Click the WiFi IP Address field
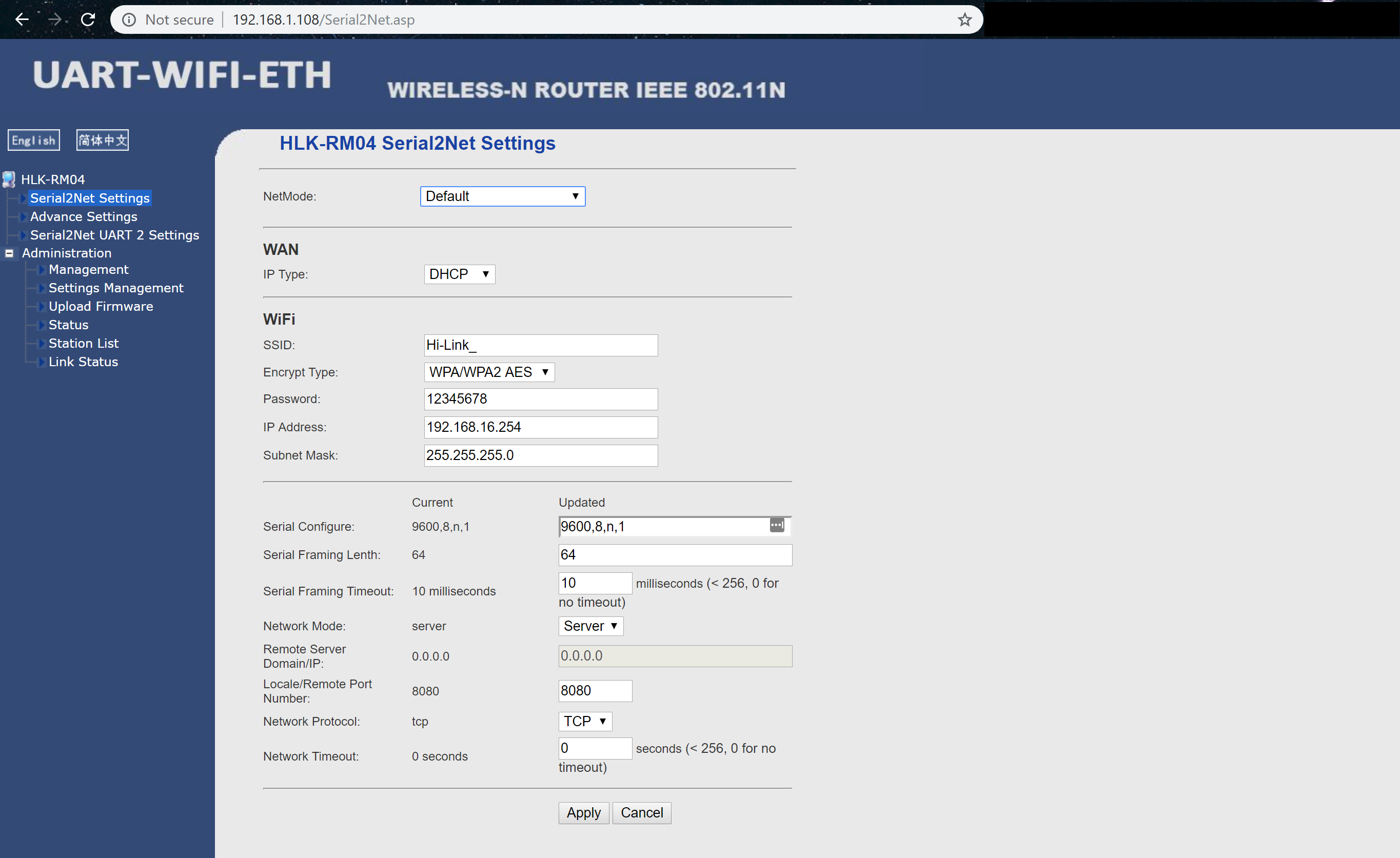 tap(540, 428)
